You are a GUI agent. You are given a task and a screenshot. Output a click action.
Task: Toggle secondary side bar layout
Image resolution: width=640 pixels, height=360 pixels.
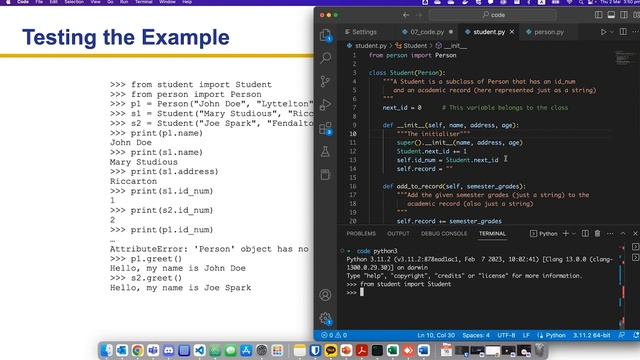point(624,15)
